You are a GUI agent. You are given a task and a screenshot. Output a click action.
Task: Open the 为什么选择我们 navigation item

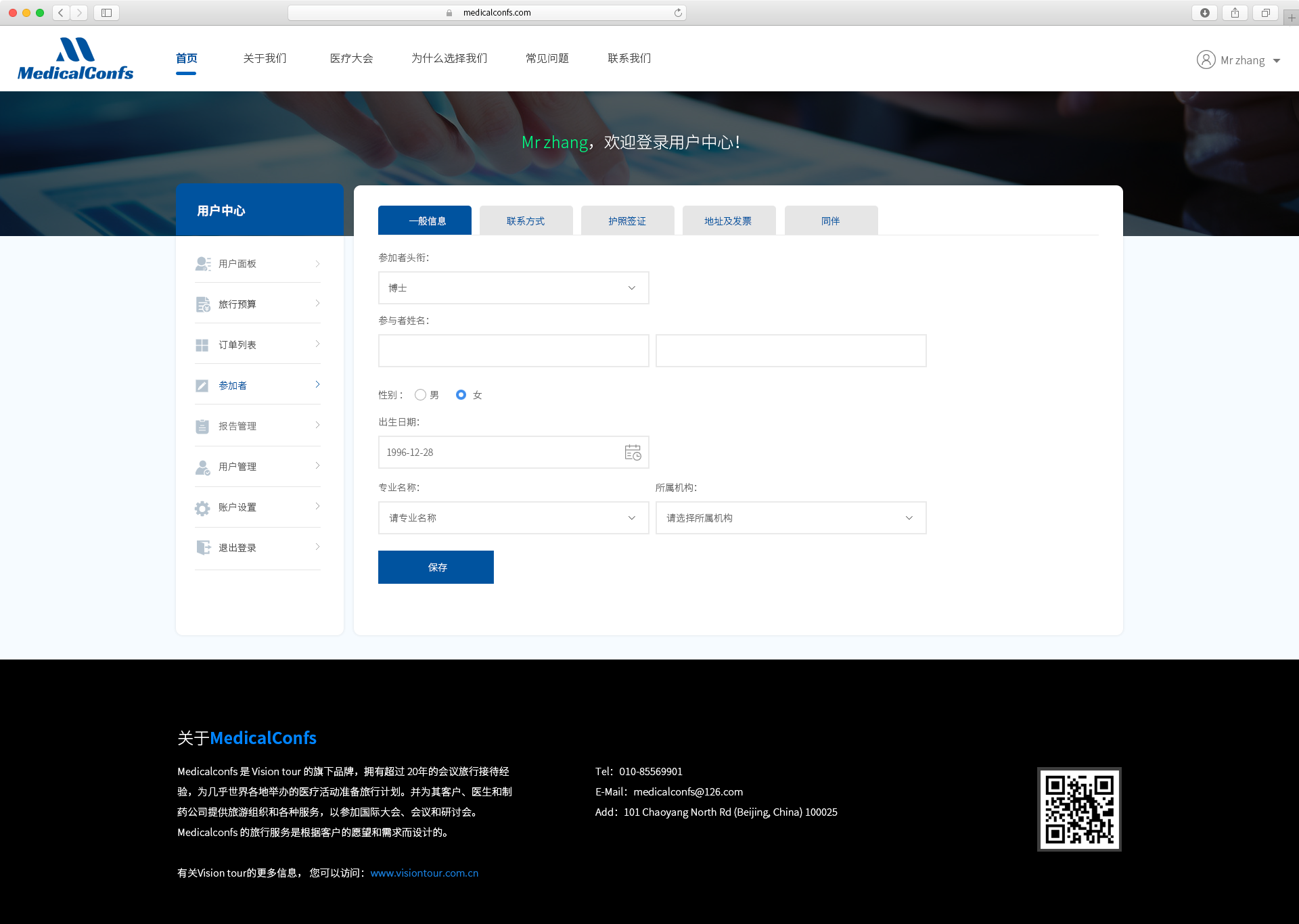click(x=449, y=58)
